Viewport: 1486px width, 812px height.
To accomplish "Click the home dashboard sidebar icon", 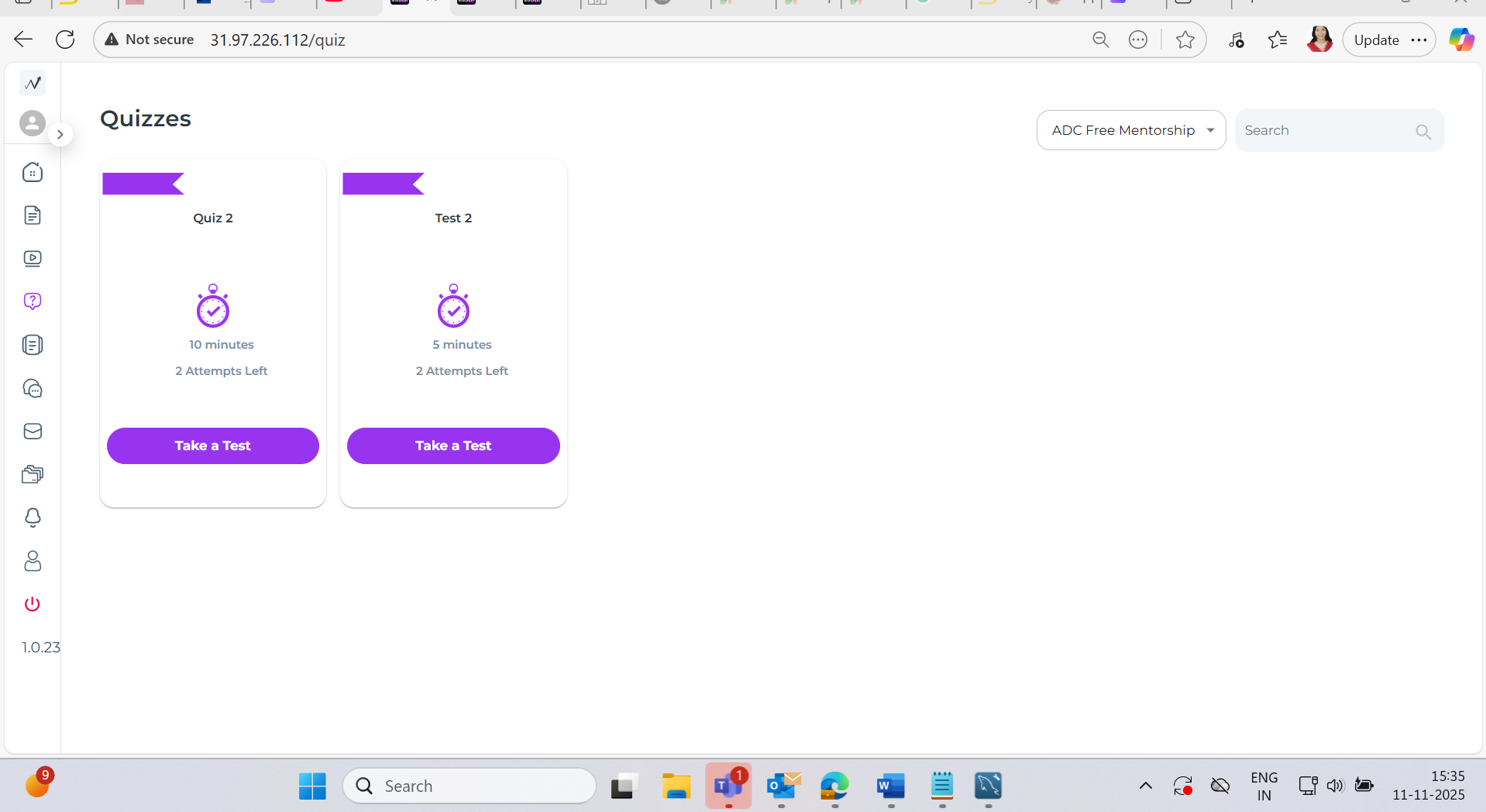I will coord(33,172).
